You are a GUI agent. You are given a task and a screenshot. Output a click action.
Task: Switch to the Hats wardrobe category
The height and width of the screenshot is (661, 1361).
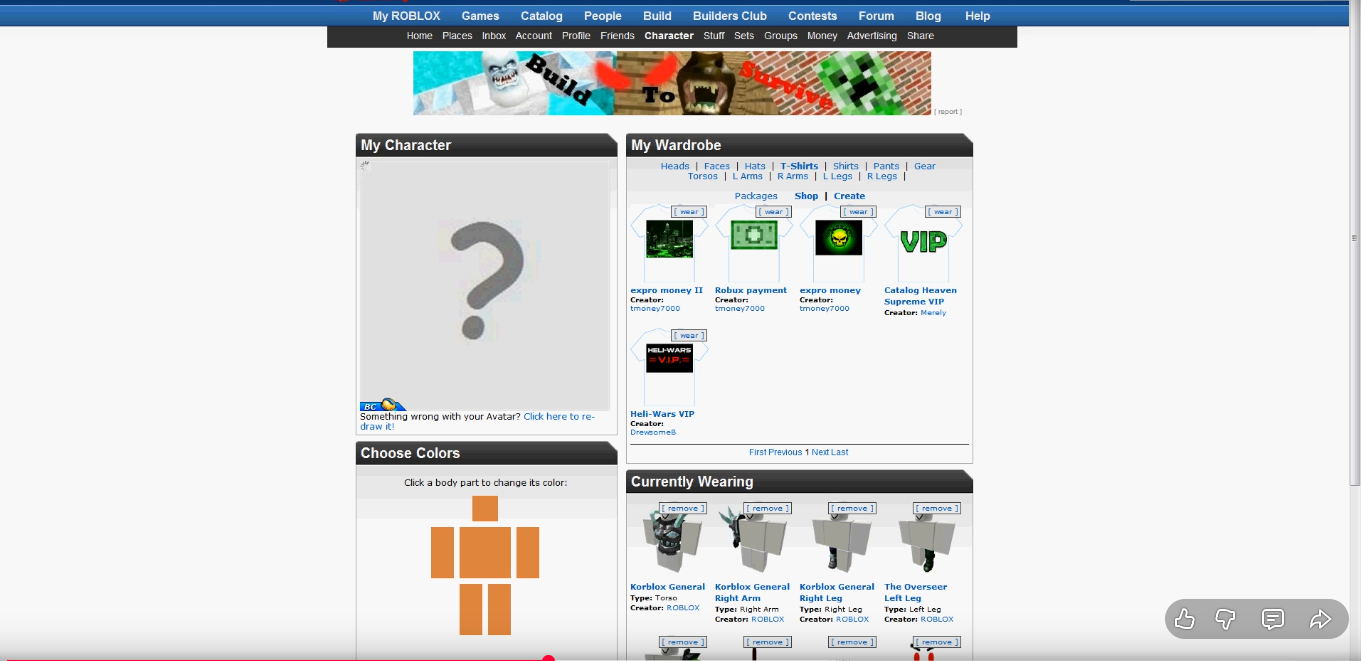(x=755, y=166)
